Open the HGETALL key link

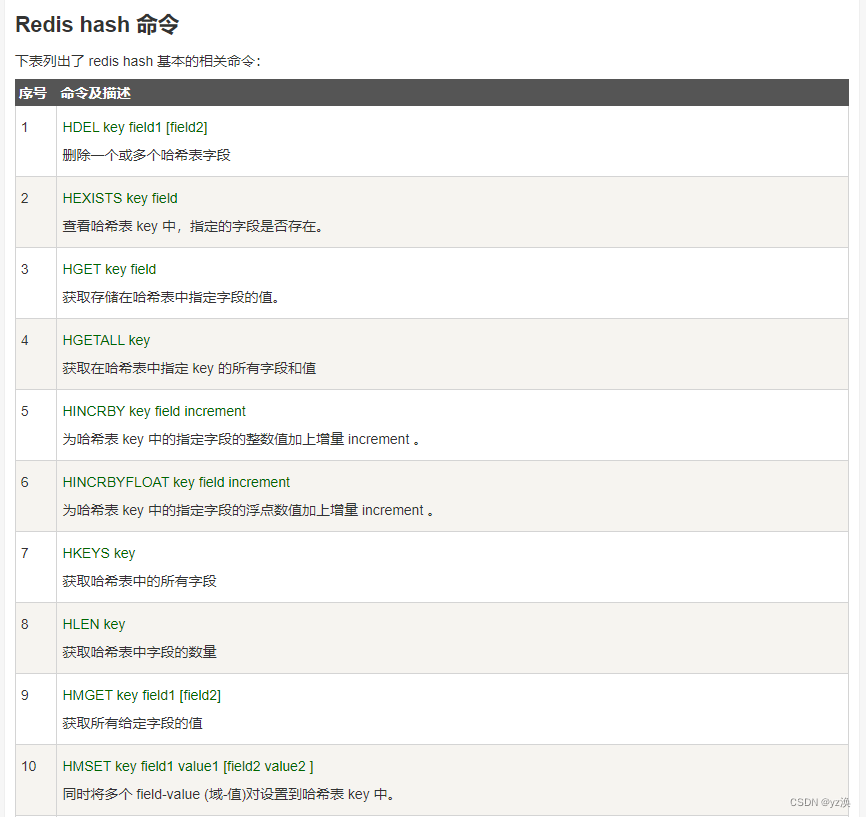tap(106, 340)
